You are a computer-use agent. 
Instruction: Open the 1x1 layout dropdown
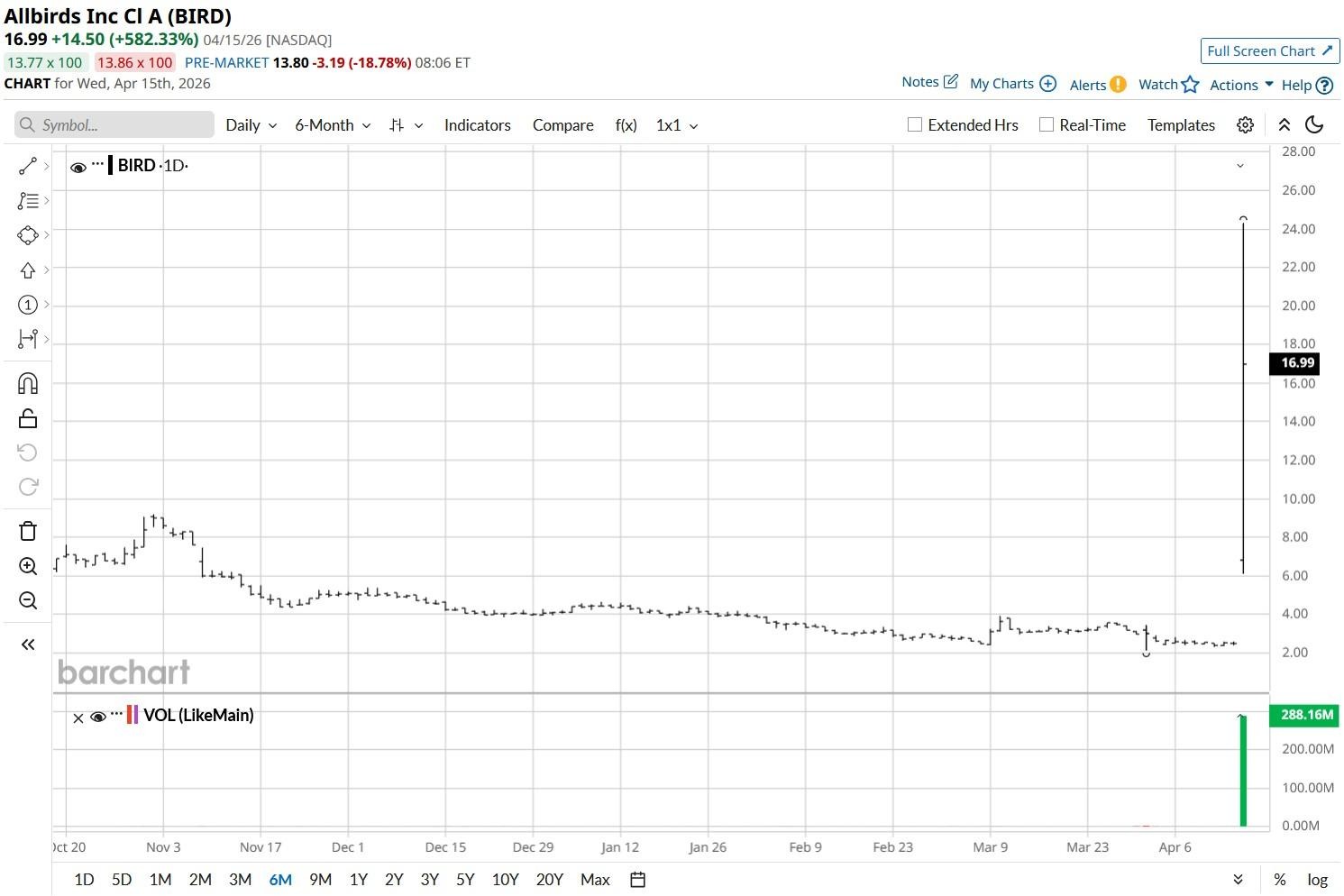pos(677,125)
